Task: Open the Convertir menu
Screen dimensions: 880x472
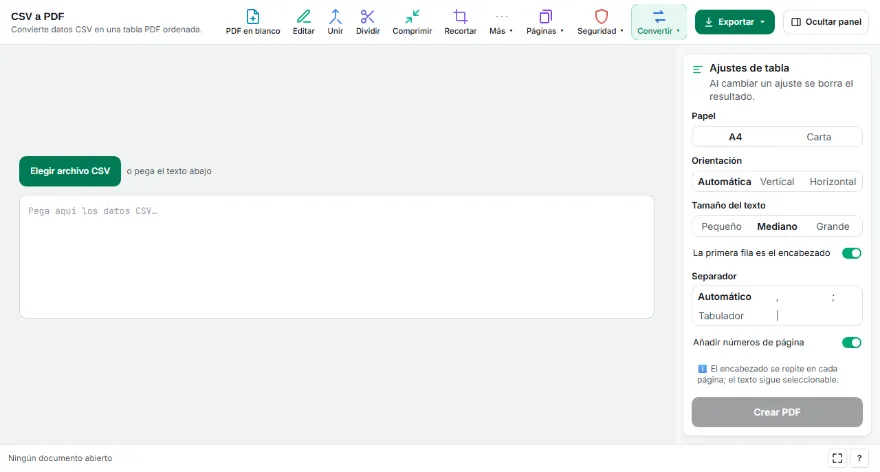Action: pos(658,22)
